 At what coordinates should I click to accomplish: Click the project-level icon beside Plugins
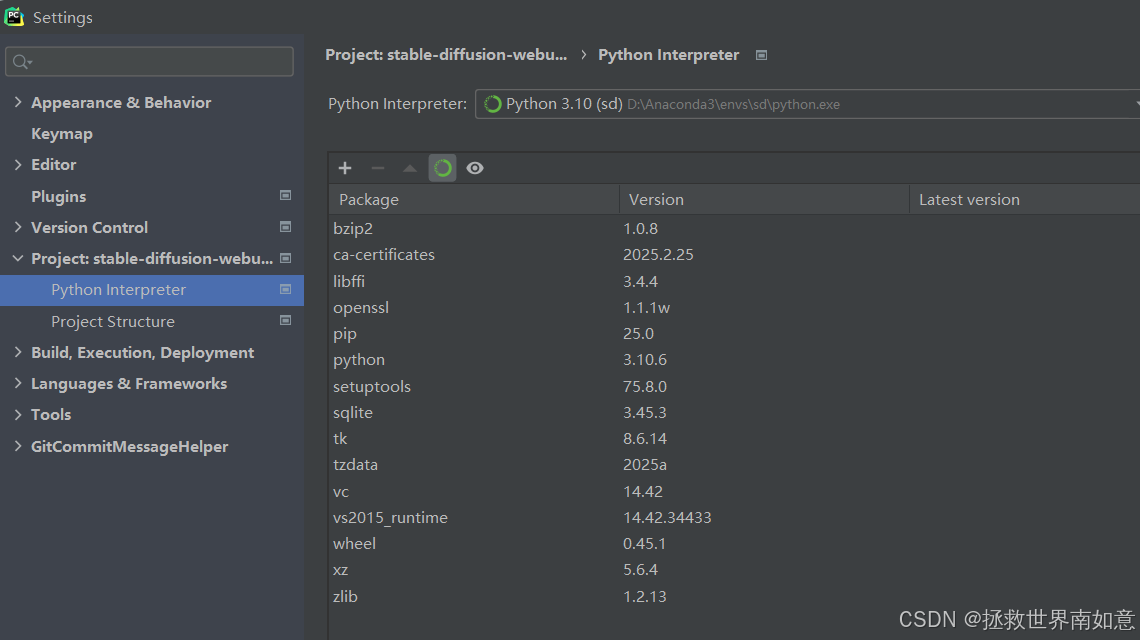click(x=286, y=196)
